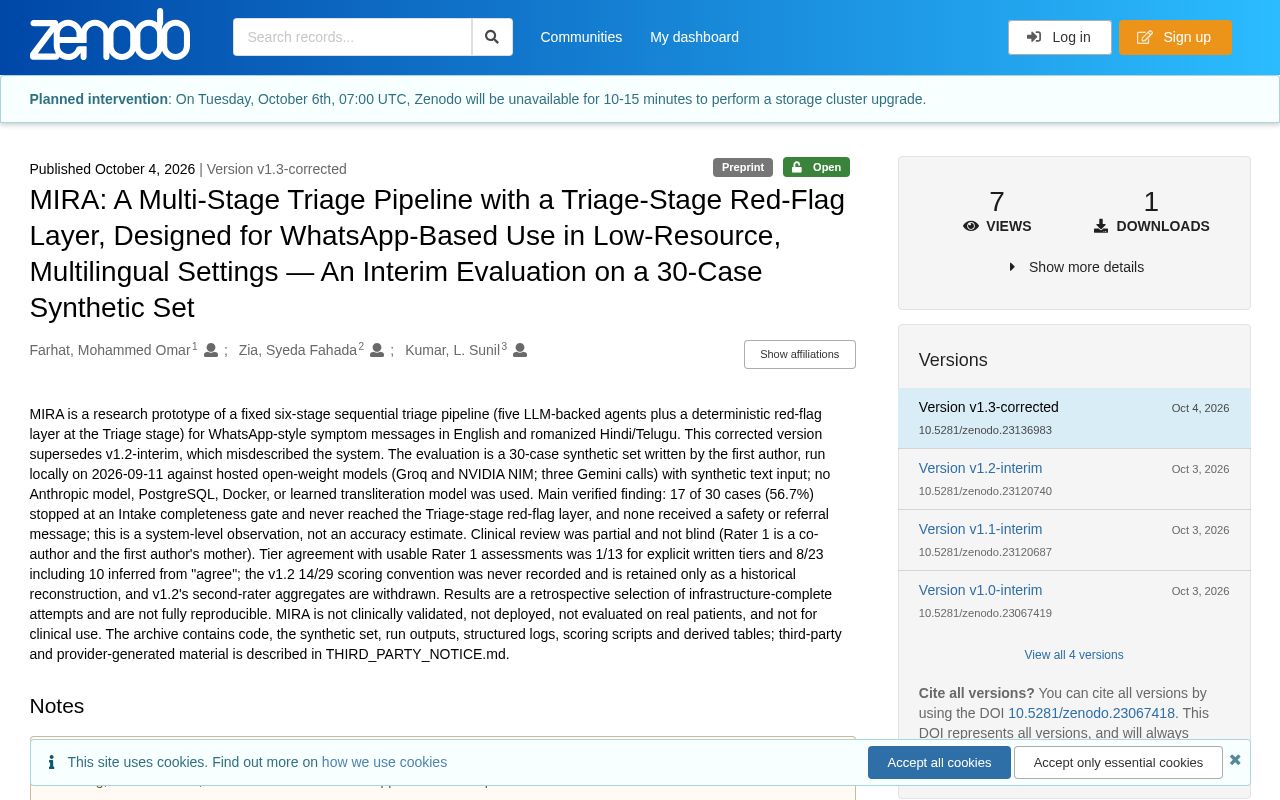Open Version v1.0-interim
Screen dimensions: 1280x800
(x=980, y=590)
